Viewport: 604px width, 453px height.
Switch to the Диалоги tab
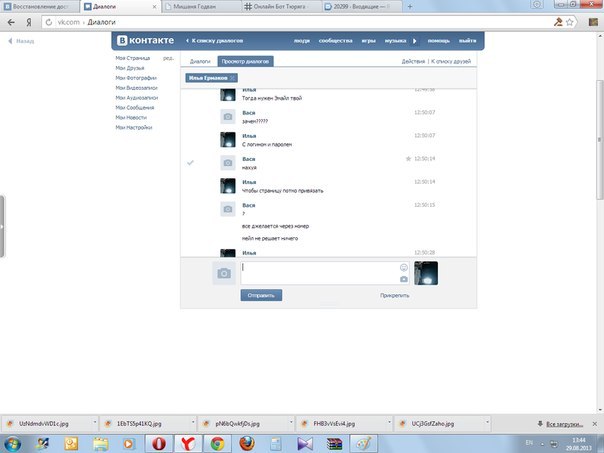(200, 61)
